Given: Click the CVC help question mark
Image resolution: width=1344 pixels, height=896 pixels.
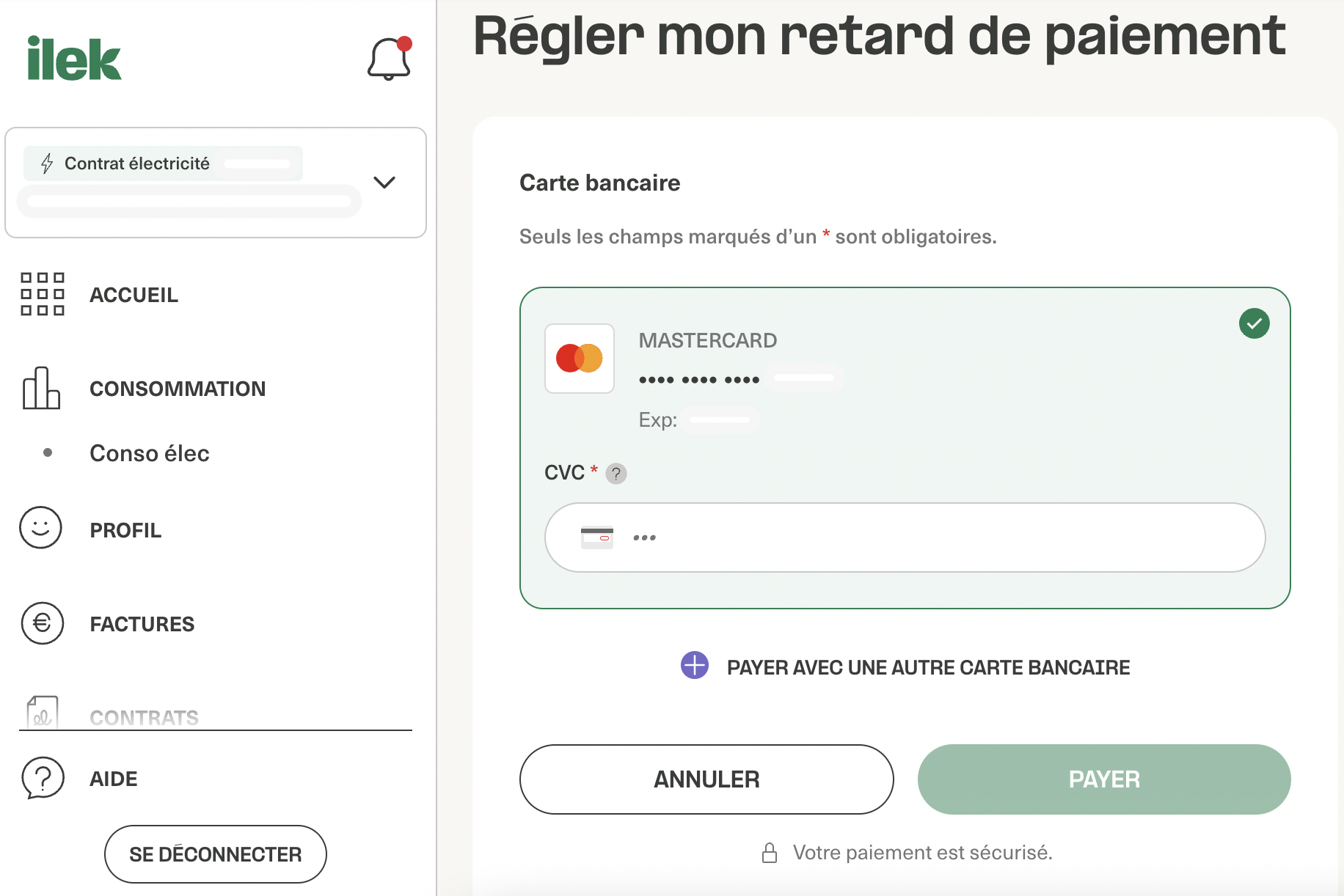Looking at the screenshot, I should [616, 474].
